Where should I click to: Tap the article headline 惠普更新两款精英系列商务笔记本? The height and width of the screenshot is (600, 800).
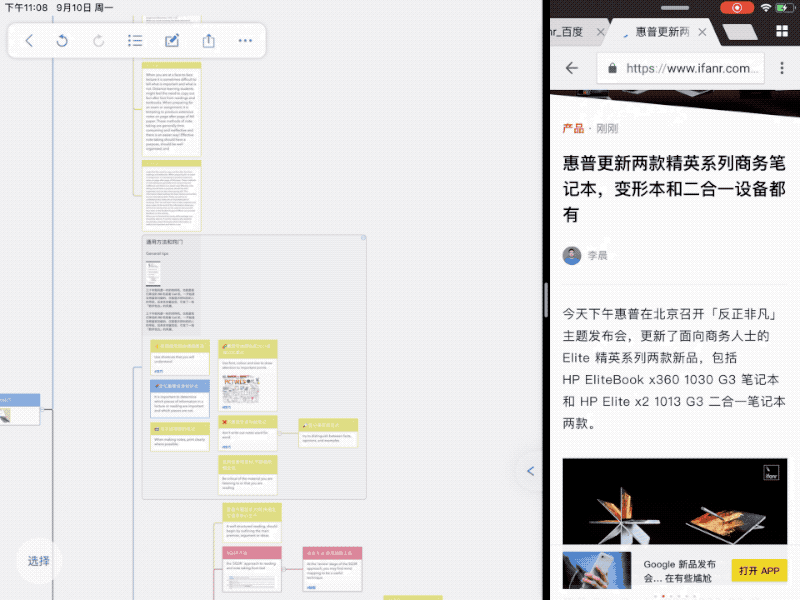click(674, 189)
